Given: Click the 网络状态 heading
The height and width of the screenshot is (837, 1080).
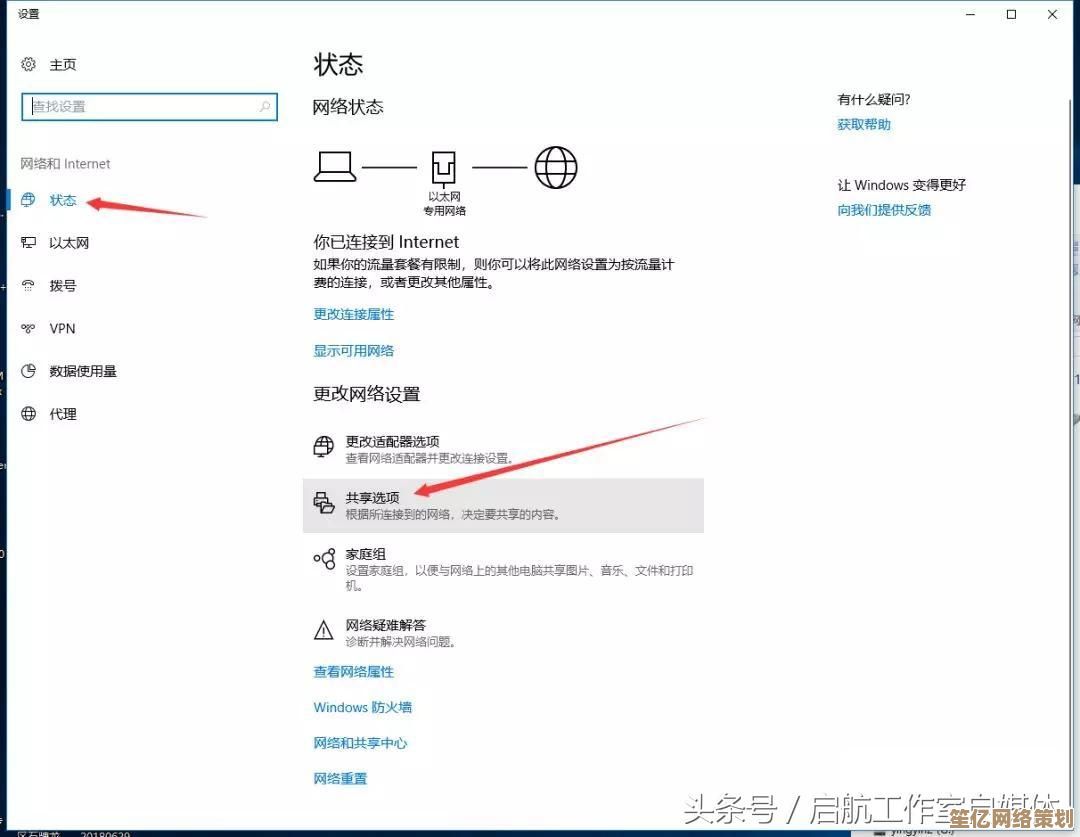Looking at the screenshot, I should click(348, 107).
